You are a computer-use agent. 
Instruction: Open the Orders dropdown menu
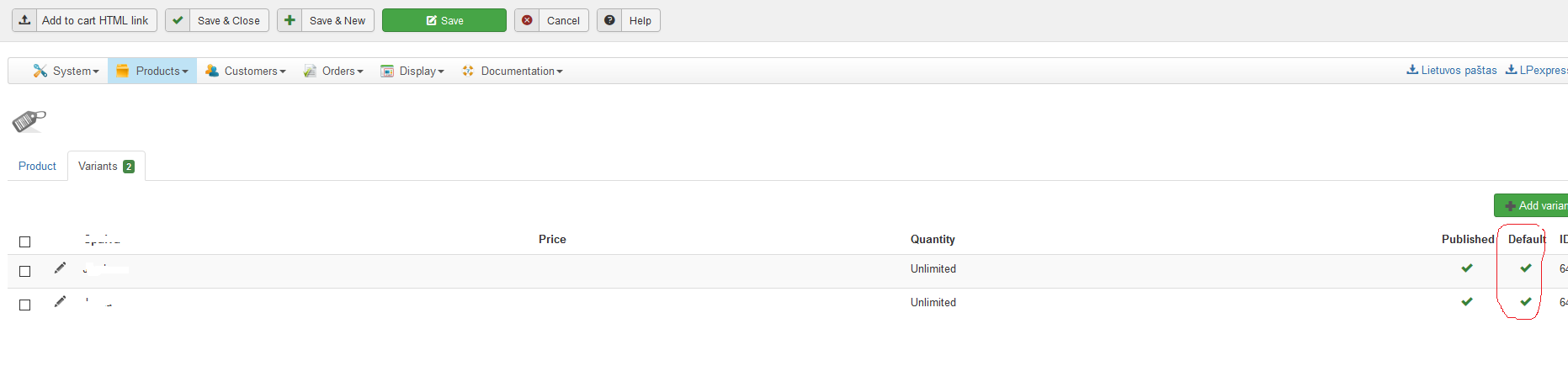pyautogui.click(x=333, y=71)
